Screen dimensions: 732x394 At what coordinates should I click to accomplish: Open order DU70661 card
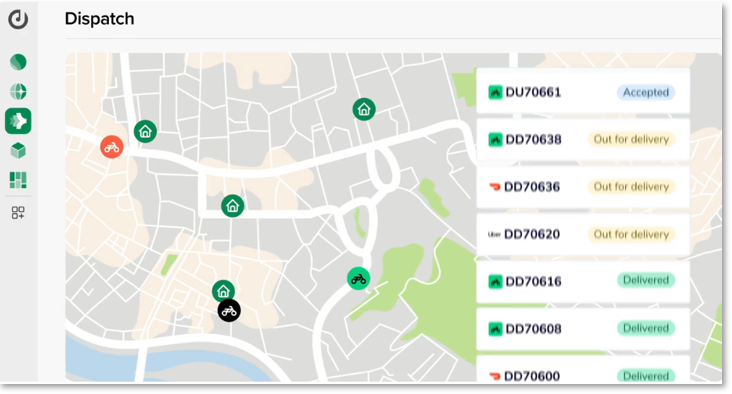pos(583,91)
